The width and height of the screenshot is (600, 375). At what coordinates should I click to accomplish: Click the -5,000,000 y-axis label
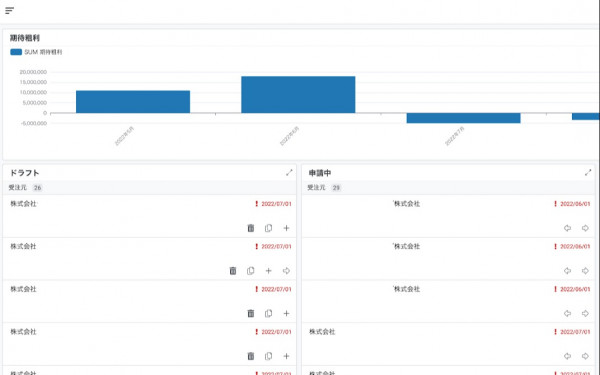[x=34, y=123]
